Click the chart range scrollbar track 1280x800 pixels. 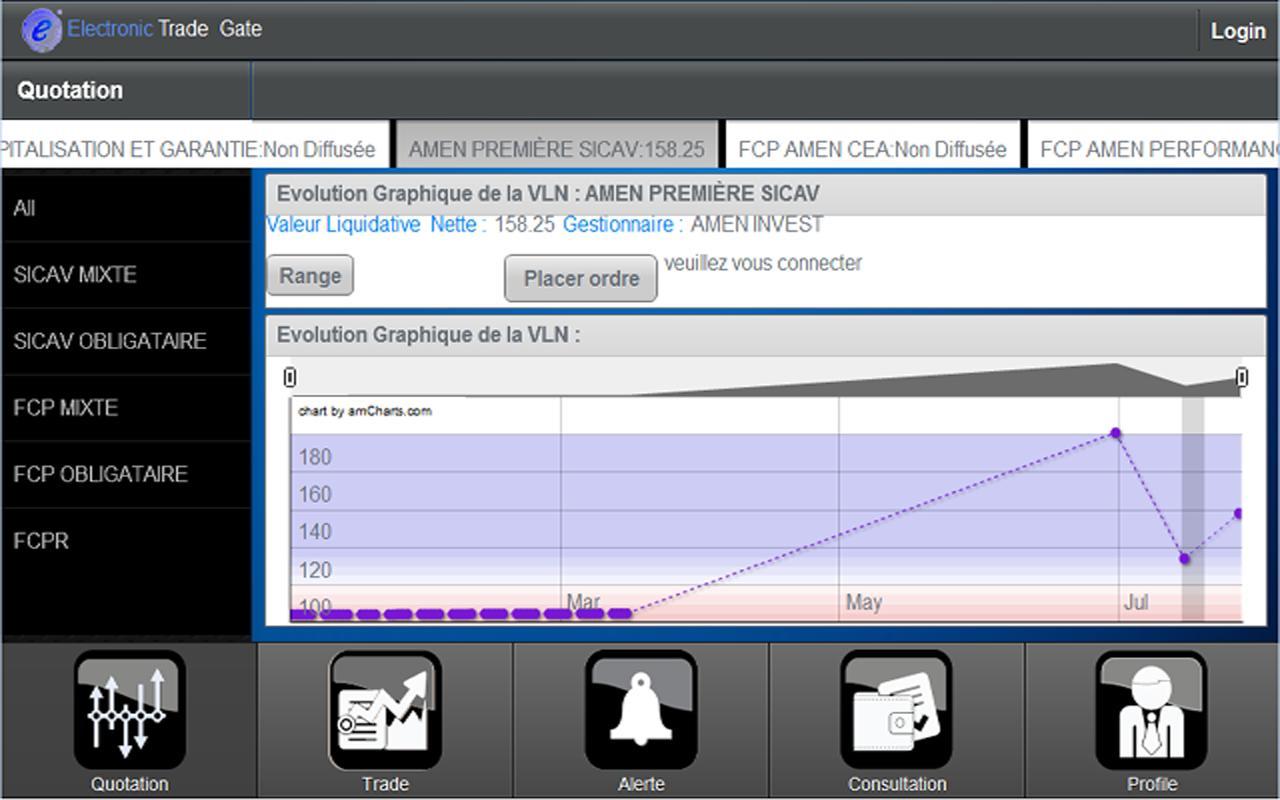click(766, 378)
